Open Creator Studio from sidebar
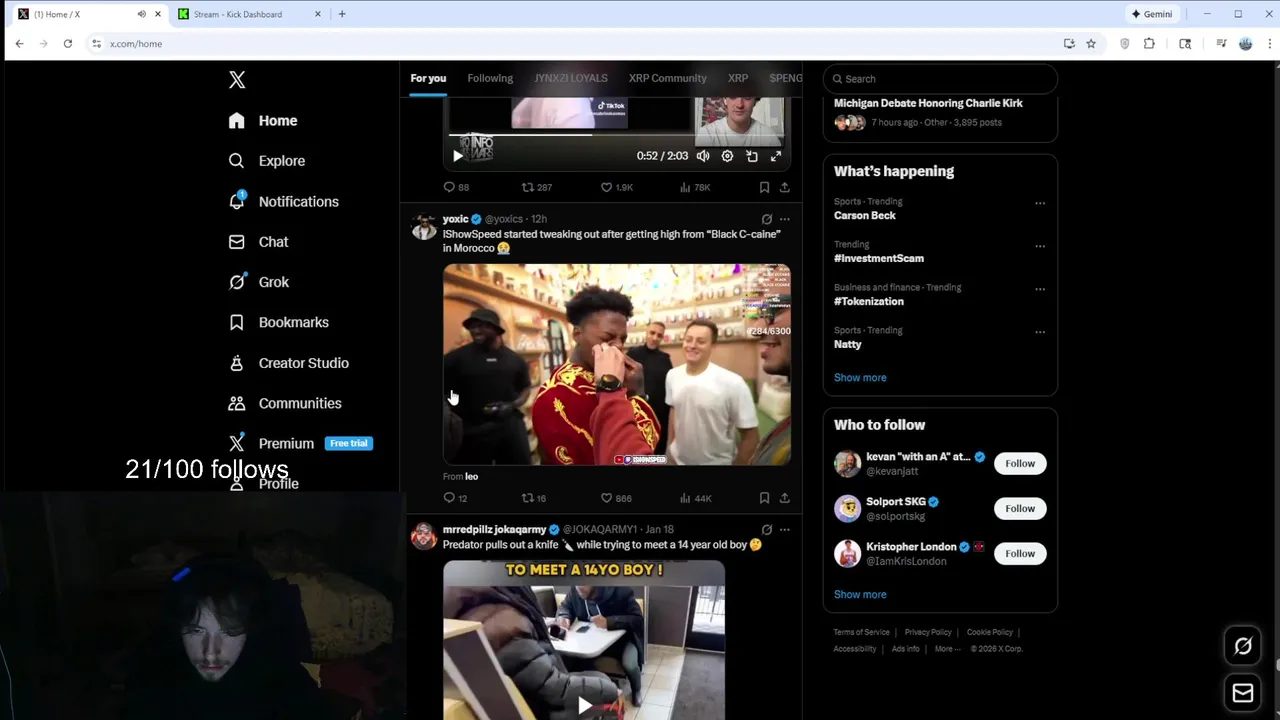Screen dimensions: 1280x720 [x=288, y=363]
